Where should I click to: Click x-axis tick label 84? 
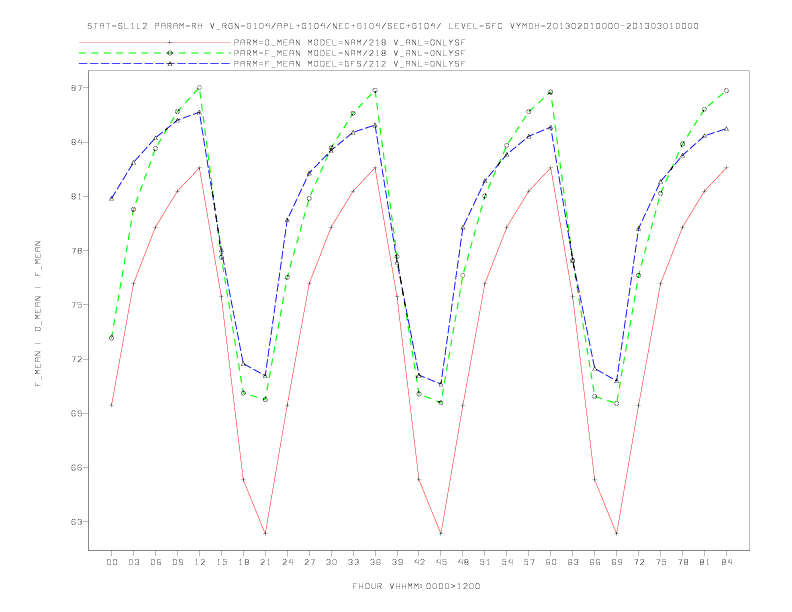727,562
